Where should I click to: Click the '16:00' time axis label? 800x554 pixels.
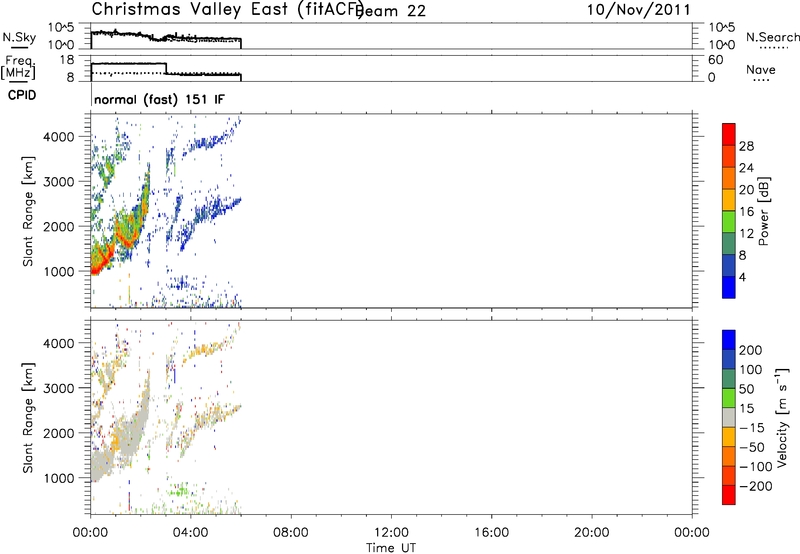(x=492, y=533)
